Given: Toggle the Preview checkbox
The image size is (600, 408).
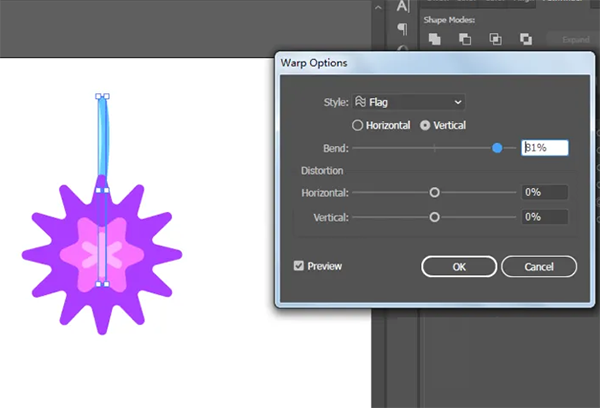Looking at the screenshot, I should coord(299,266).
